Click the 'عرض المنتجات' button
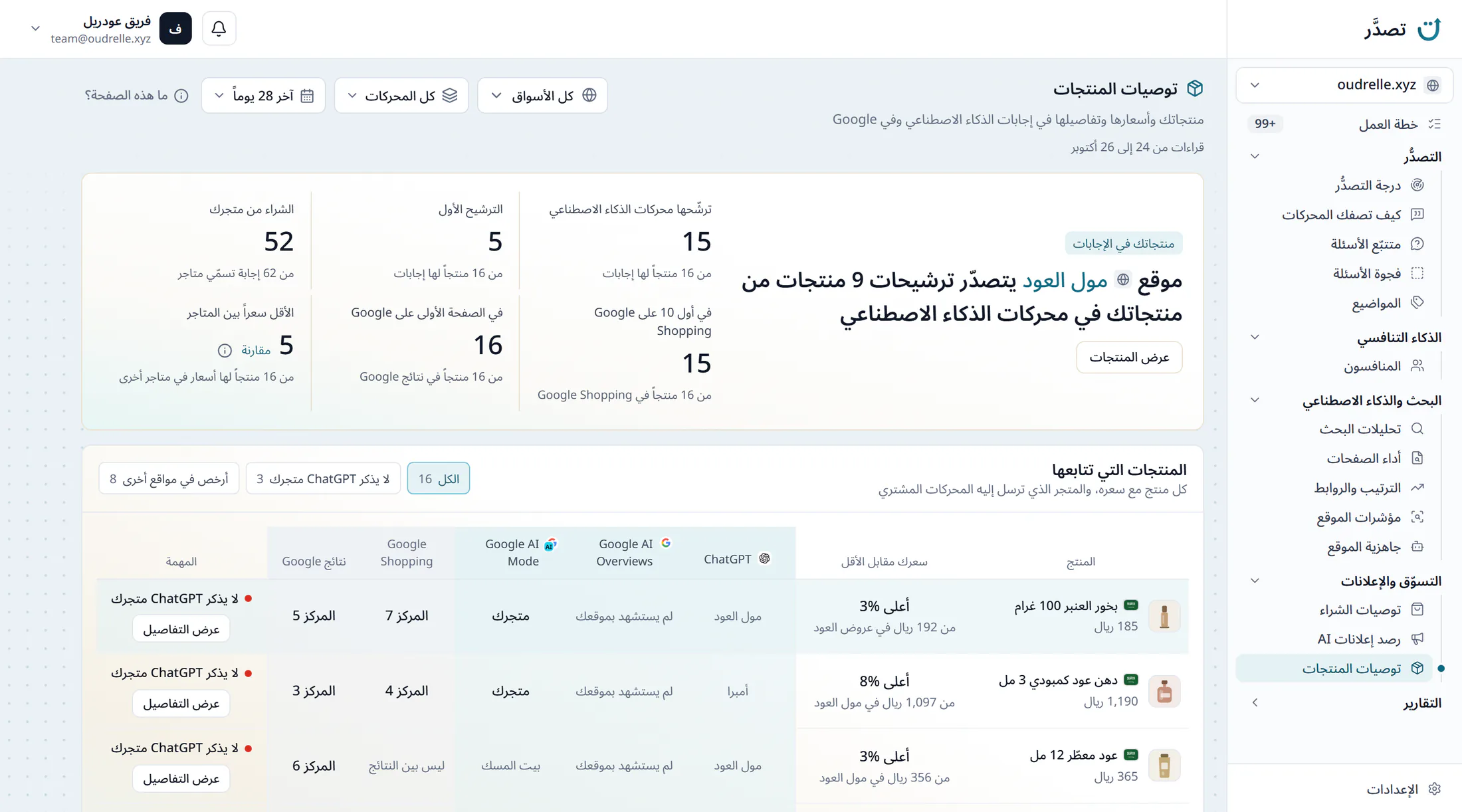 (x=1129, y=357)
